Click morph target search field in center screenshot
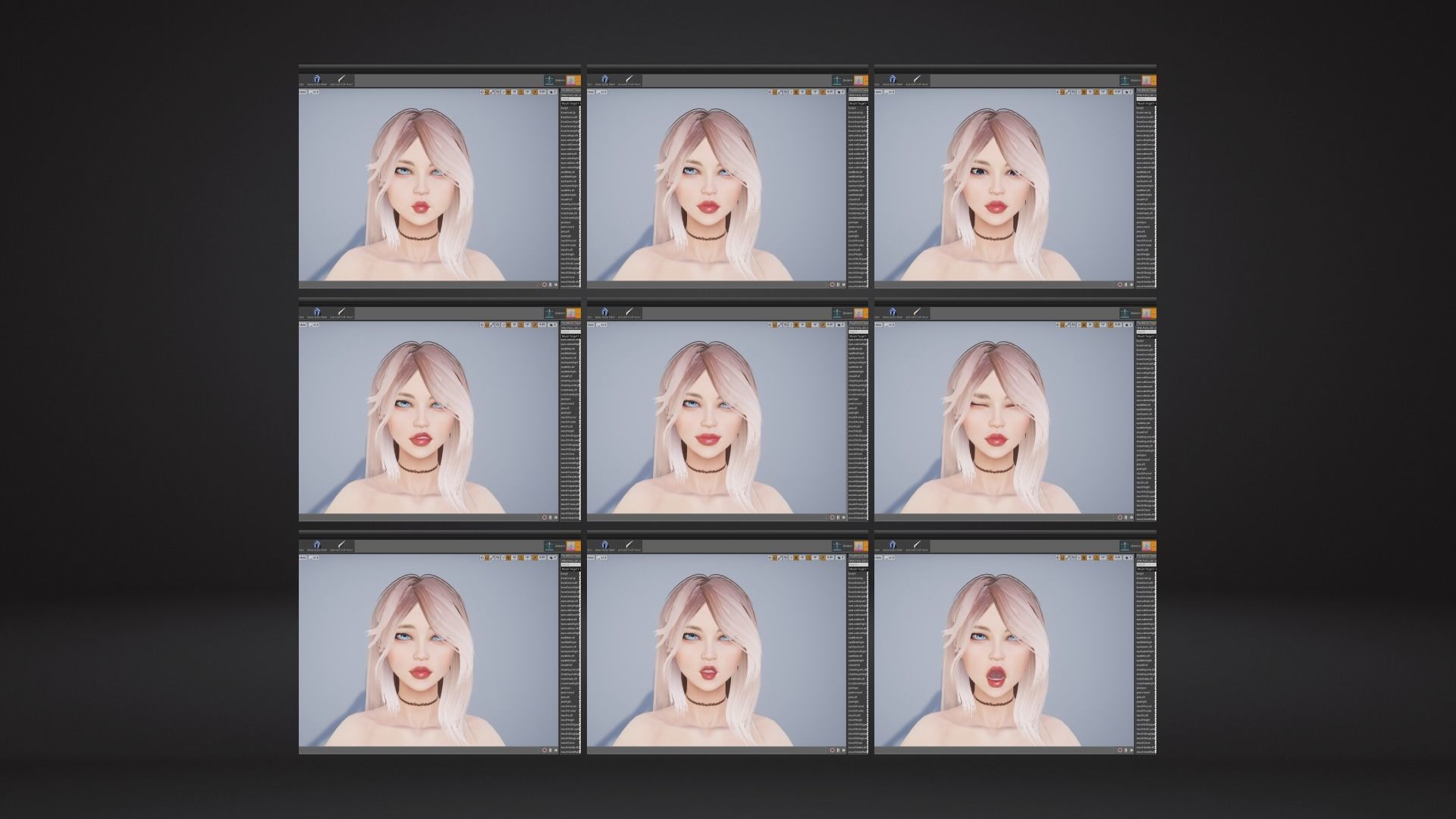Image resolution: width=1456 pixels, height=819 pixels. pos(858,331)
